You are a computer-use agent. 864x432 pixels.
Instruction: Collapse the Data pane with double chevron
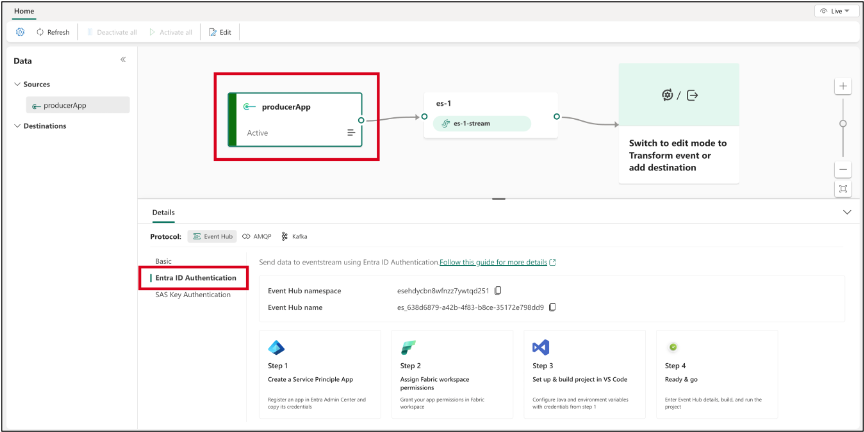123,60
